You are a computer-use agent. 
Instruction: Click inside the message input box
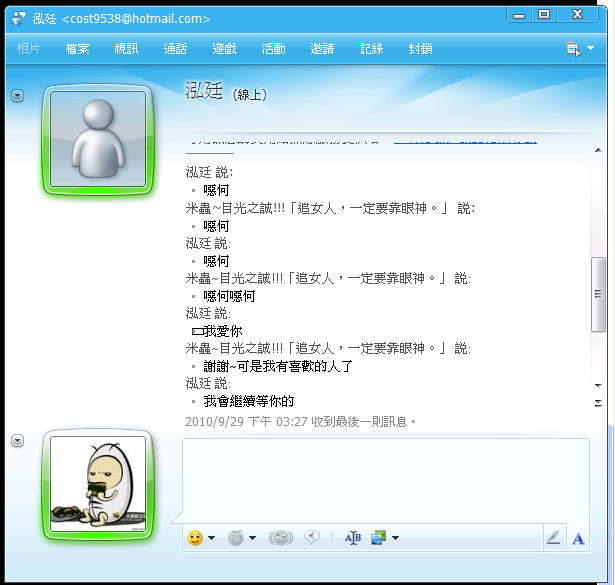tap(386, 480)
